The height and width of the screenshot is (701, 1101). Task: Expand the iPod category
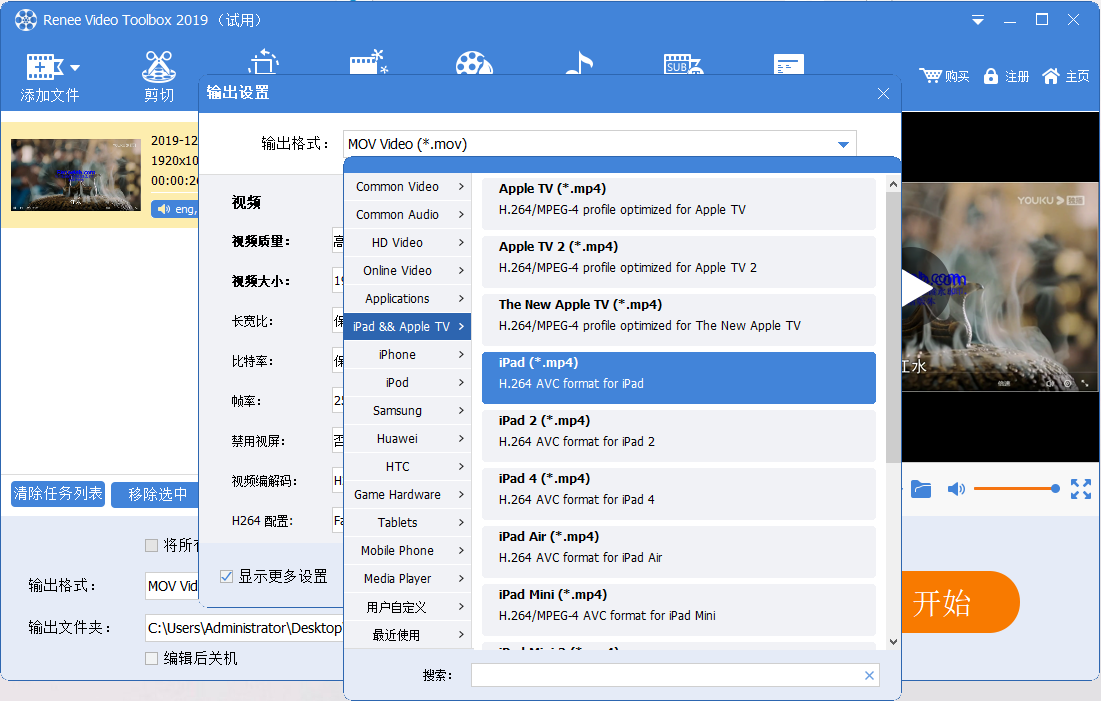click(407, 383)
